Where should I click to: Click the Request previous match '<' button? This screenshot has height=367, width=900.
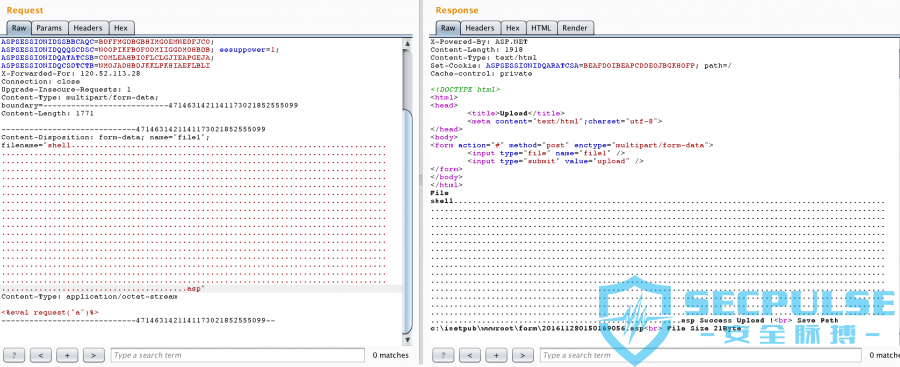40,355
